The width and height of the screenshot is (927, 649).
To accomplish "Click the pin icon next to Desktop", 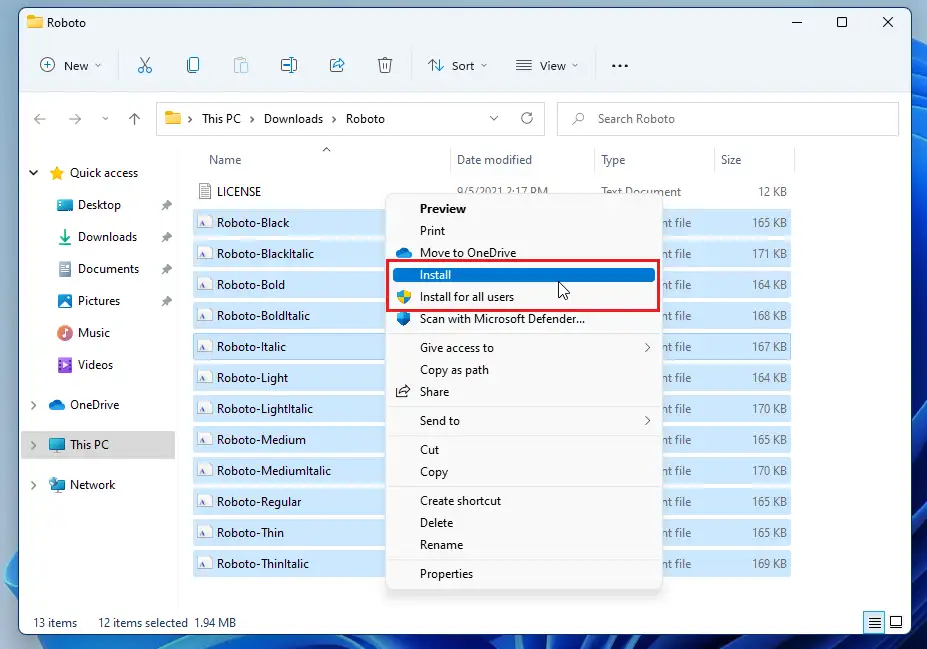I will pyautogui.click(x=167, y=205).
